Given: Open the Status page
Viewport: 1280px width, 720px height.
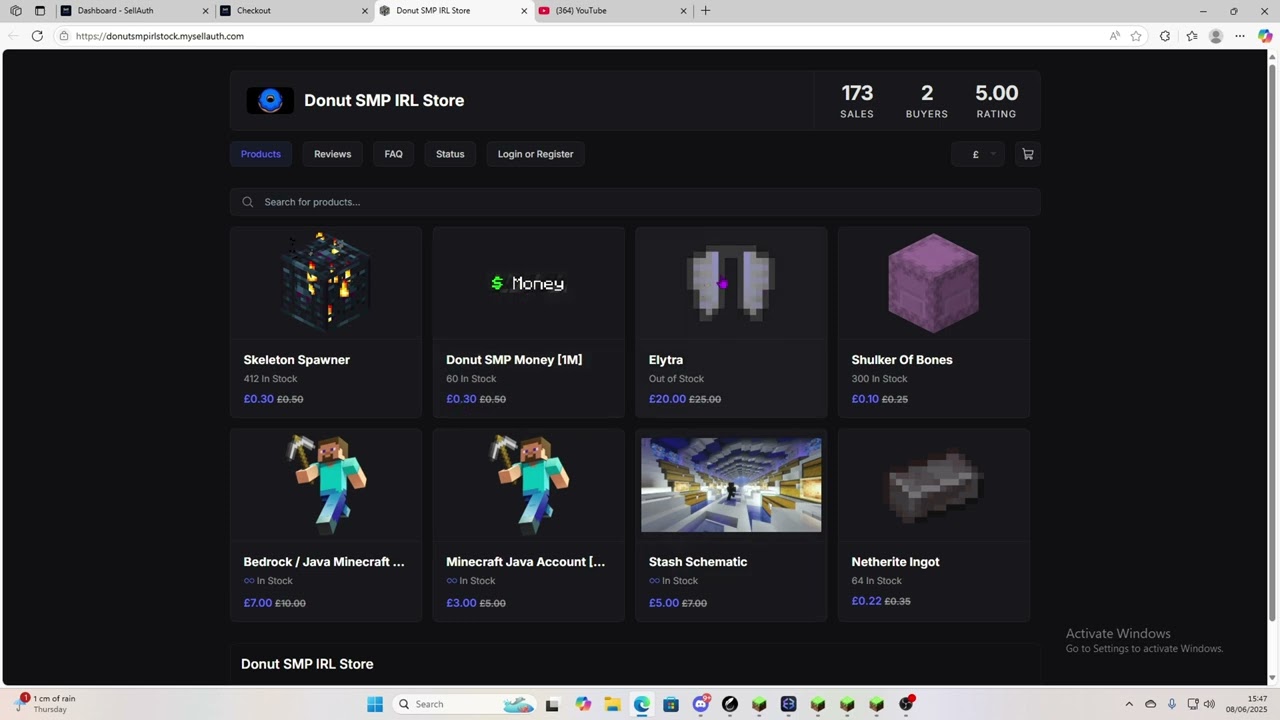Looking at the screenshot, I should point(450,154).
